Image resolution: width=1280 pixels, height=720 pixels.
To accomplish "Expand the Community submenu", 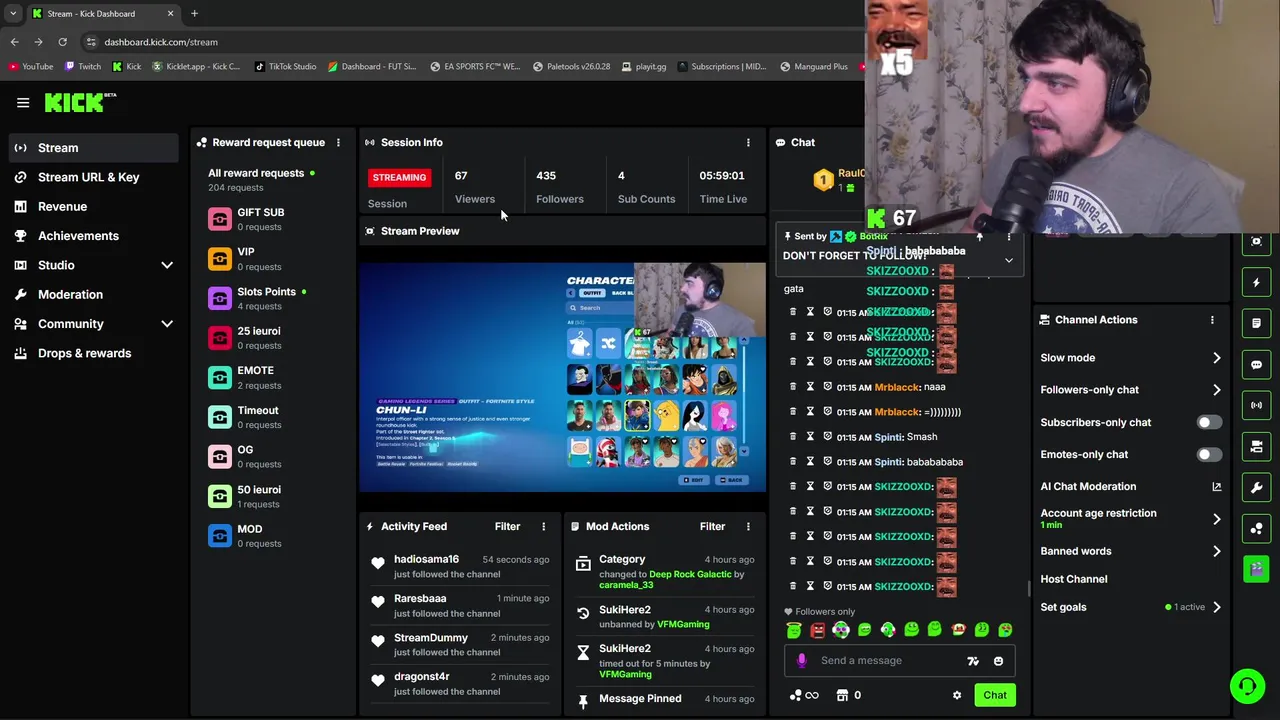I will coord(167,324).
